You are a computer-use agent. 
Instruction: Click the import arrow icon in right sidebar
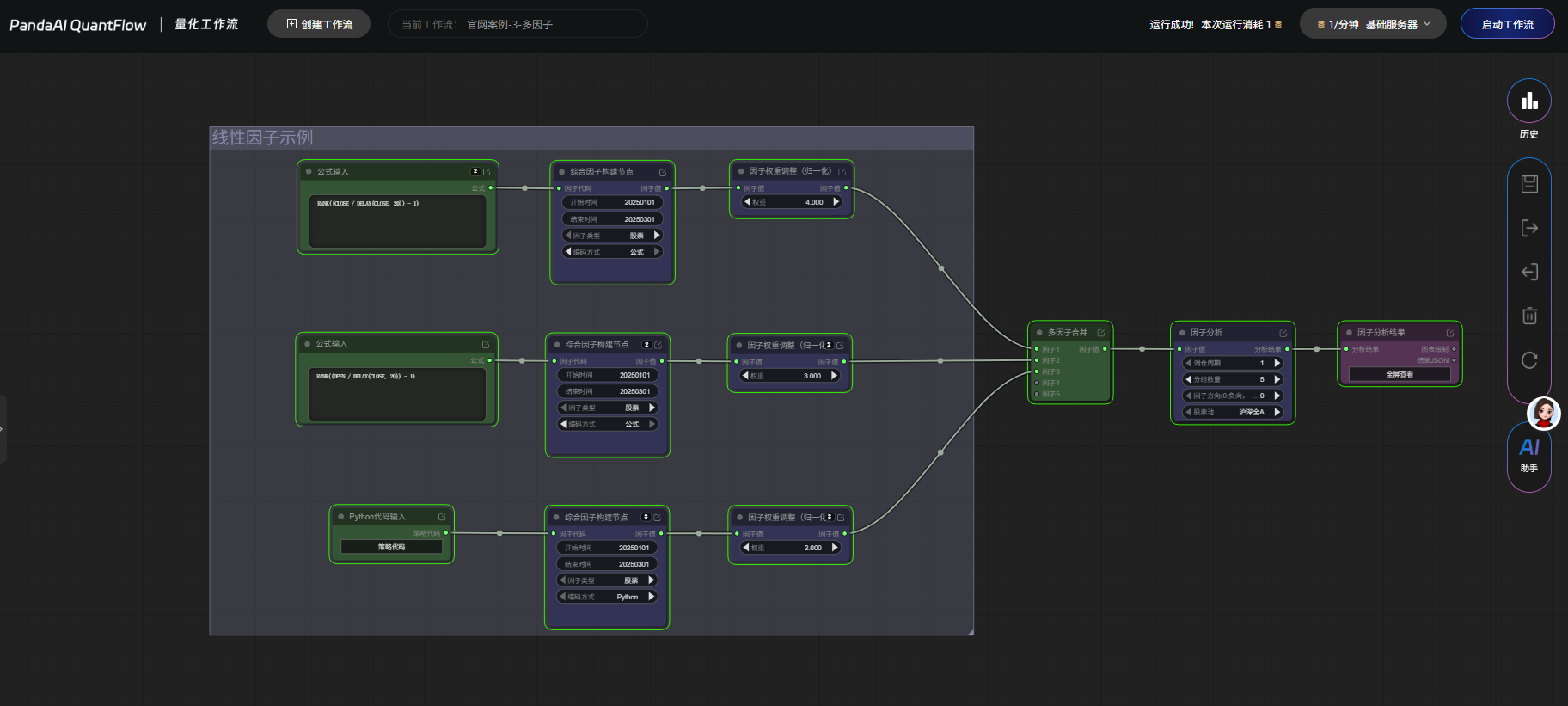click(1528, 272)
